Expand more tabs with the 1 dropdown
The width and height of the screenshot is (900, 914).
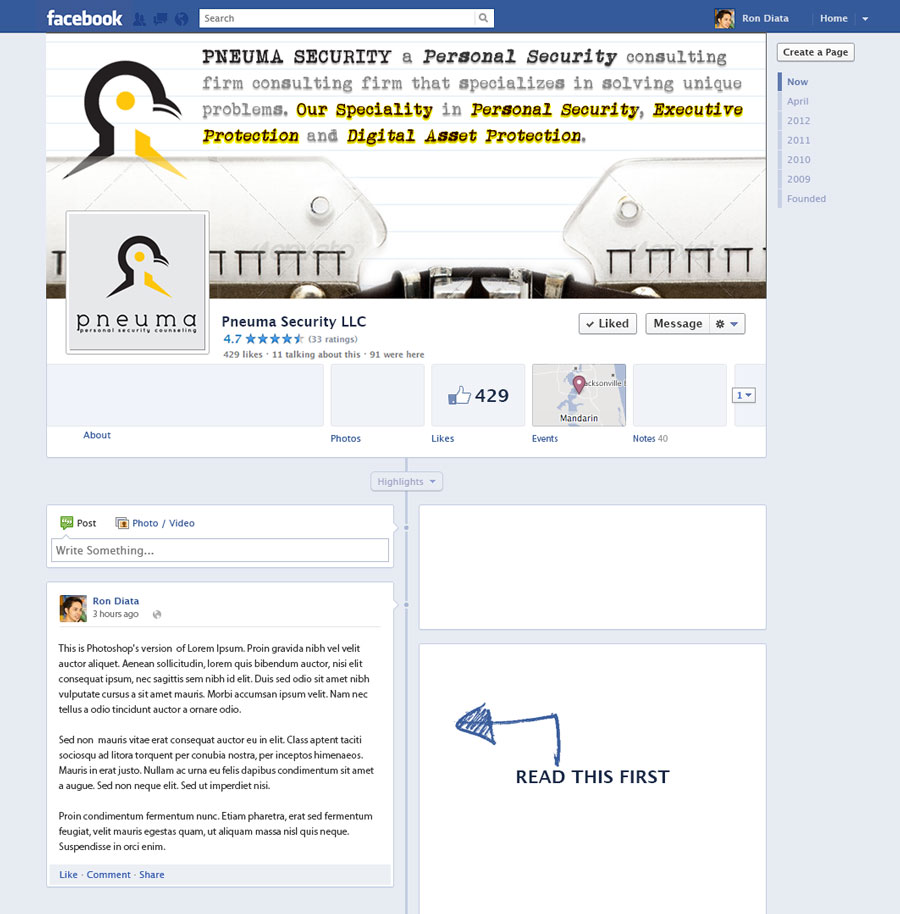[x=744, y=396]
